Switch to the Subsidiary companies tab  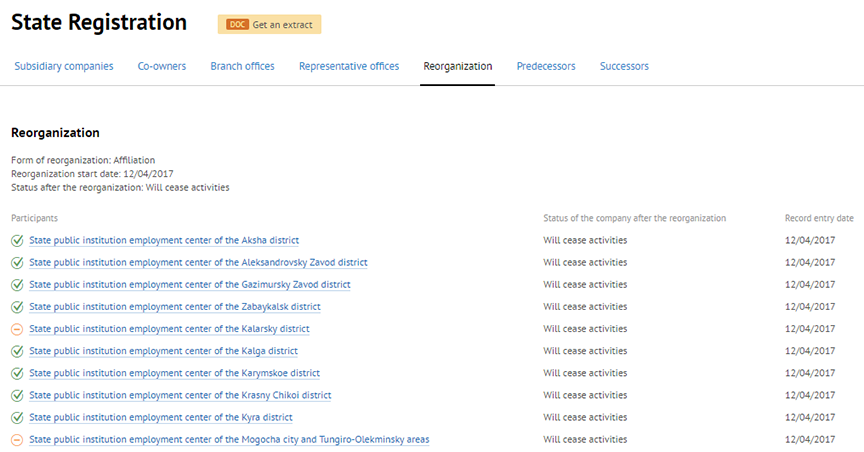coord(64,66)
